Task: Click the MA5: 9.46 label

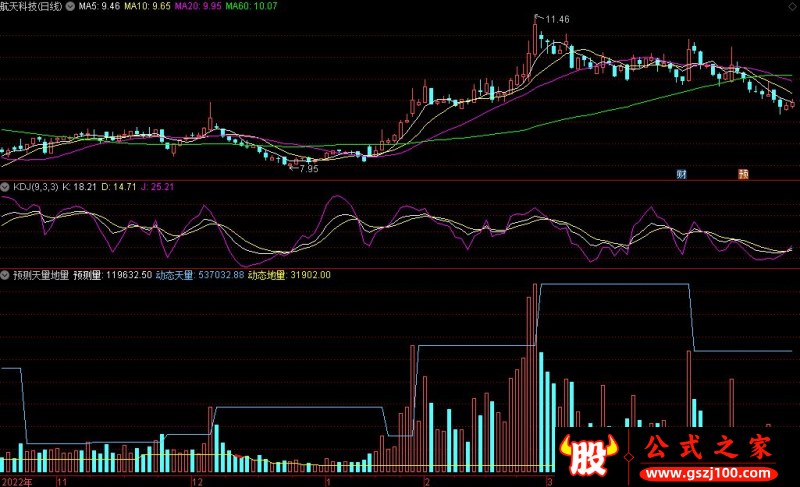Action: 99,7
